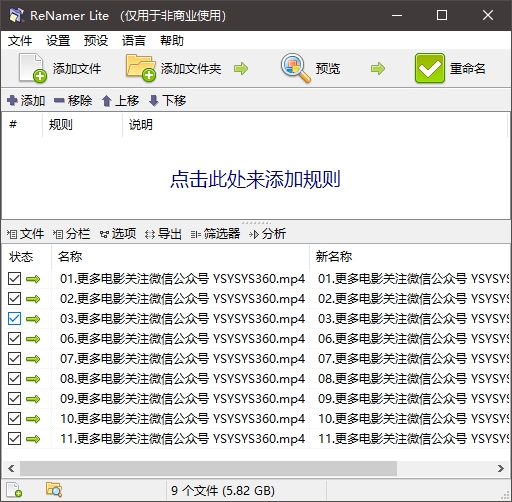The height and width of the screenshot is (502, 512).
Task: Uncheck the file starting with 01.
Action: click(x=14, y=279)
